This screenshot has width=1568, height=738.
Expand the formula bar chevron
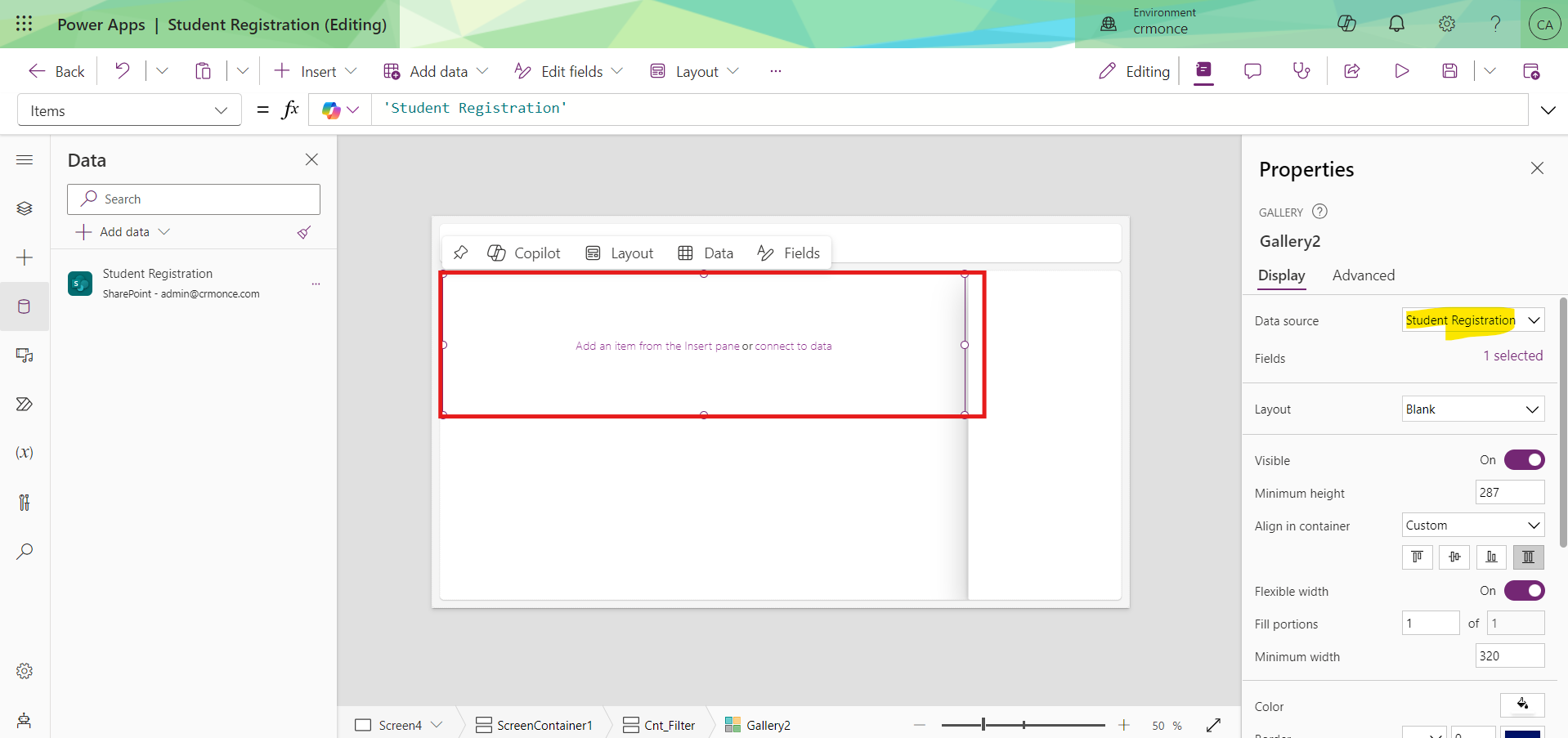point(1548,110)
